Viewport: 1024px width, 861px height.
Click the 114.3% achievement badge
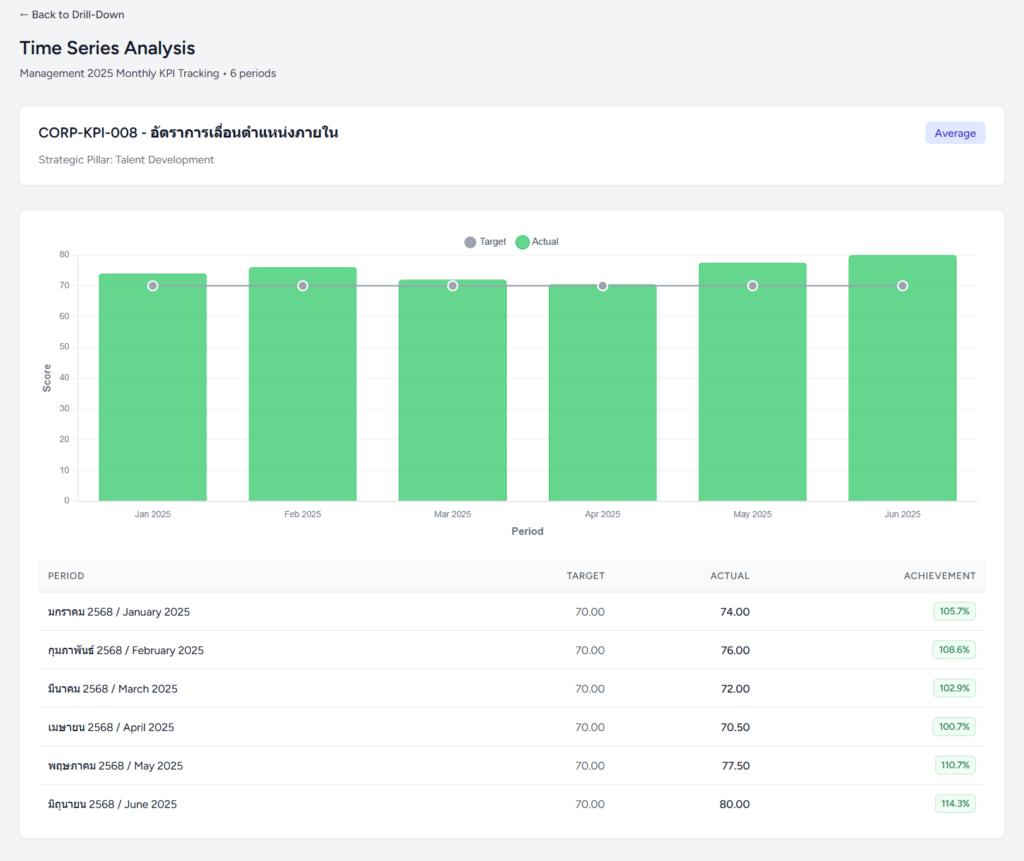(x=954, y=804)
